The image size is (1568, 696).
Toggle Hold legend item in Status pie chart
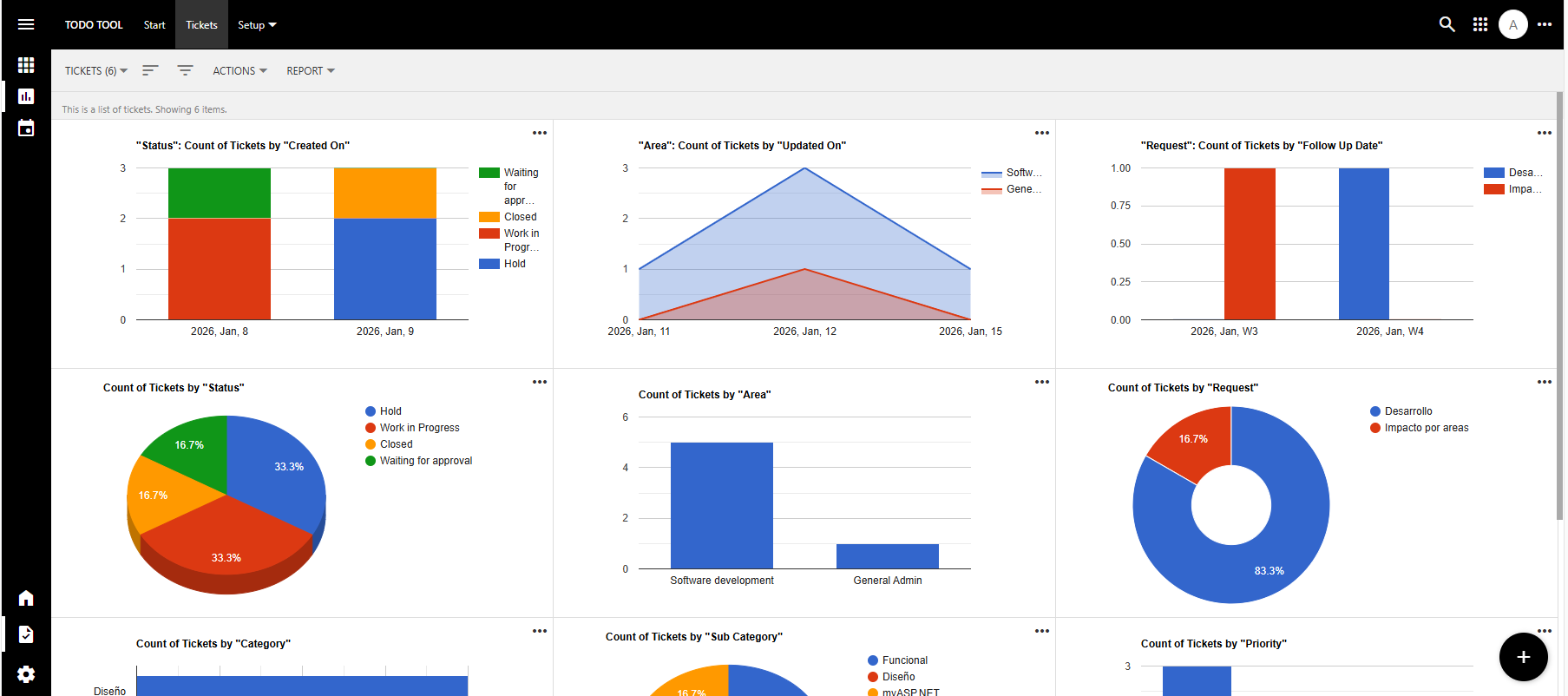click(x=390, y=411)
